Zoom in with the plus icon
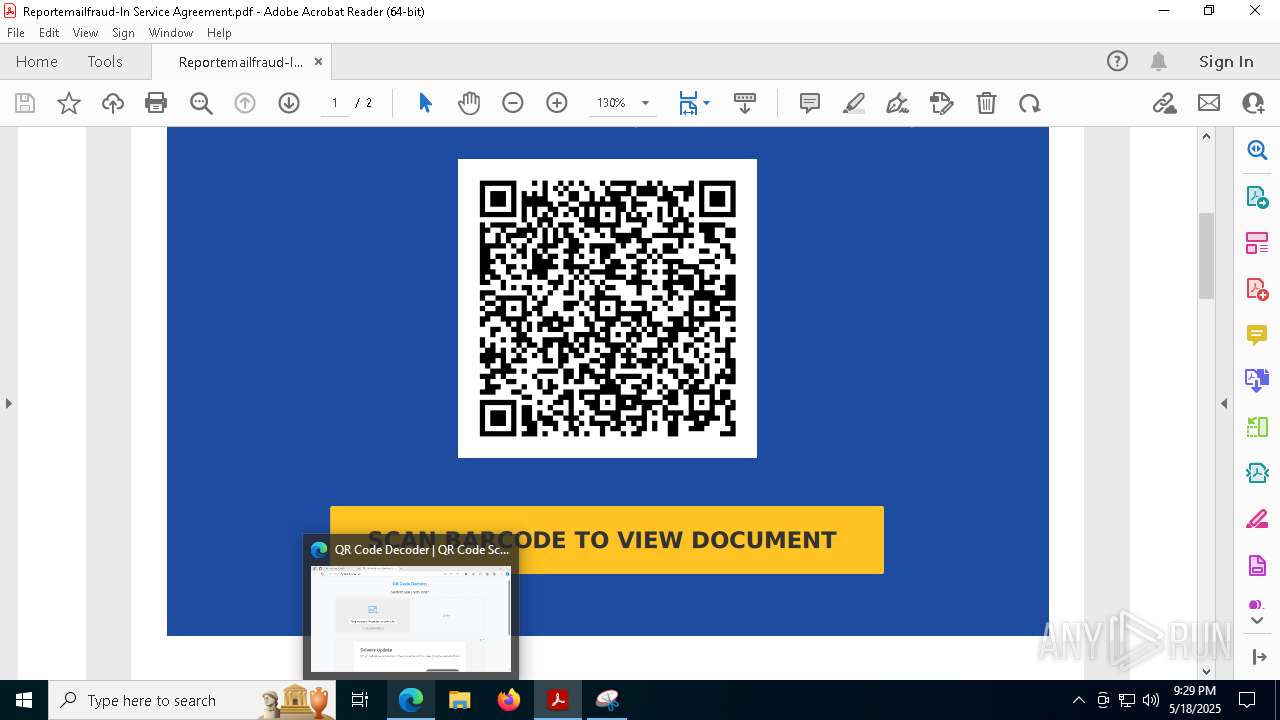This screenshot has height=720, width=1280. point(557,103)
